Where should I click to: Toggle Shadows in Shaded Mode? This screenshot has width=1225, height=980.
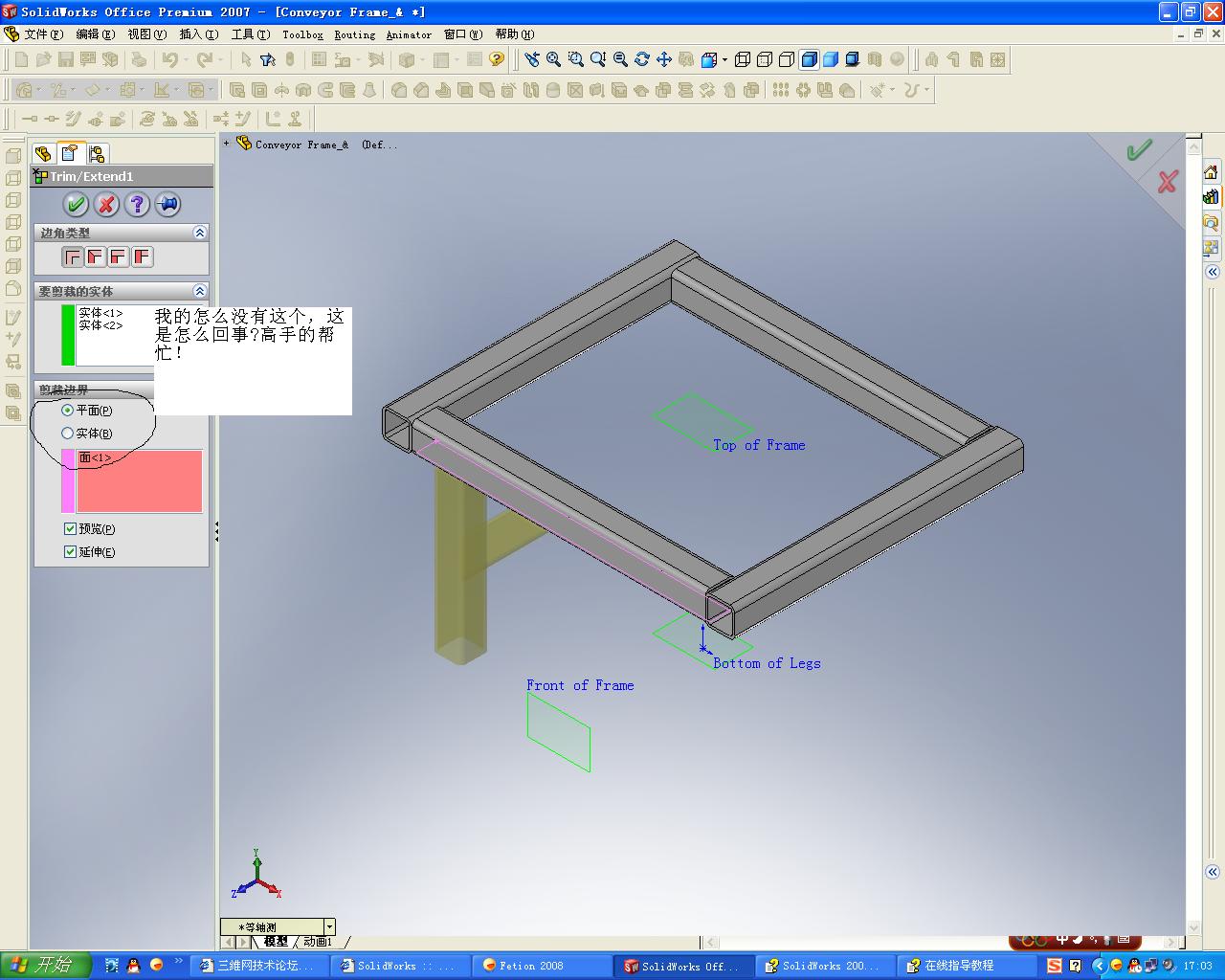[853, 60]
